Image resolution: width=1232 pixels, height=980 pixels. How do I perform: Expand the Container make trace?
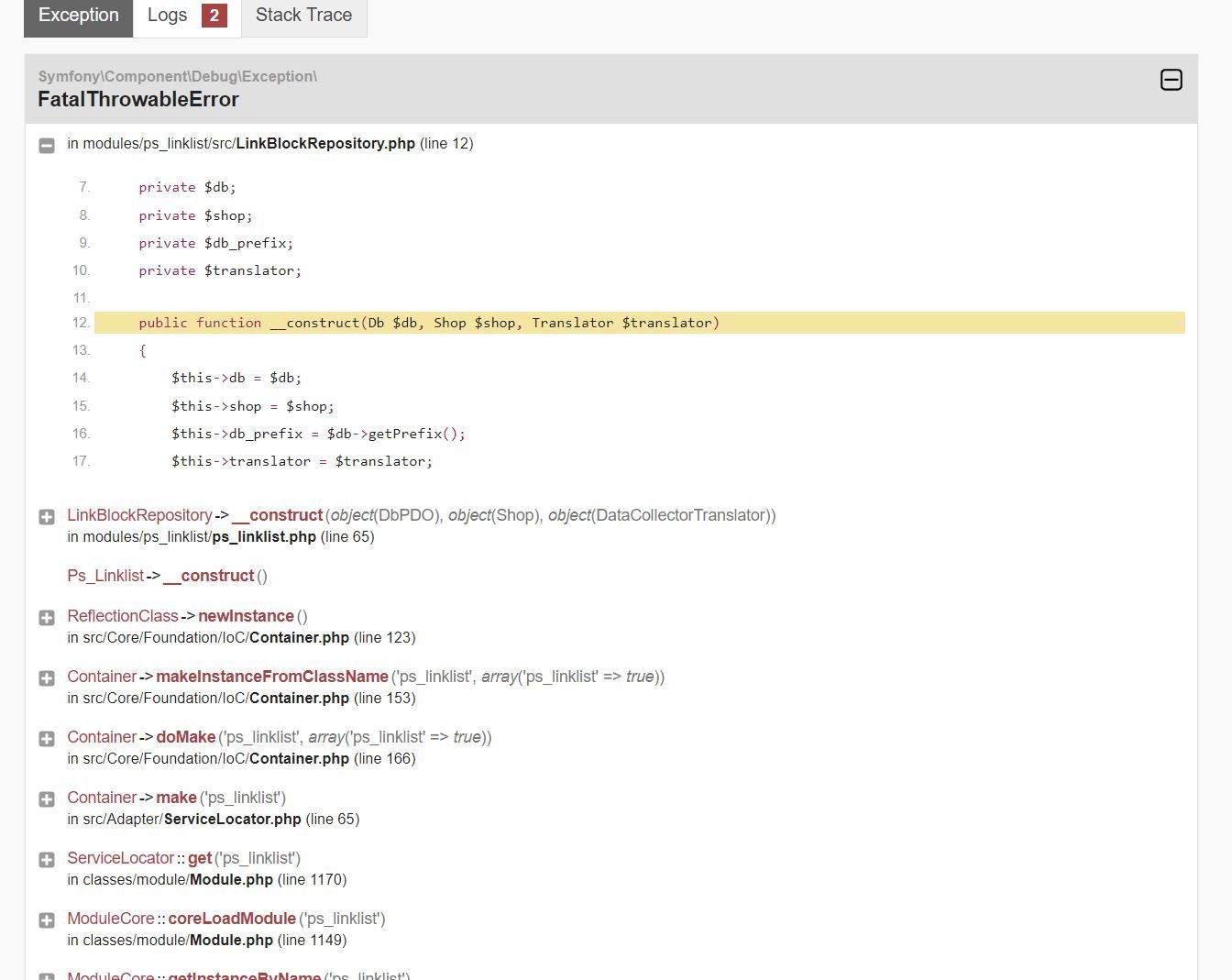click(x=47, y=799)
